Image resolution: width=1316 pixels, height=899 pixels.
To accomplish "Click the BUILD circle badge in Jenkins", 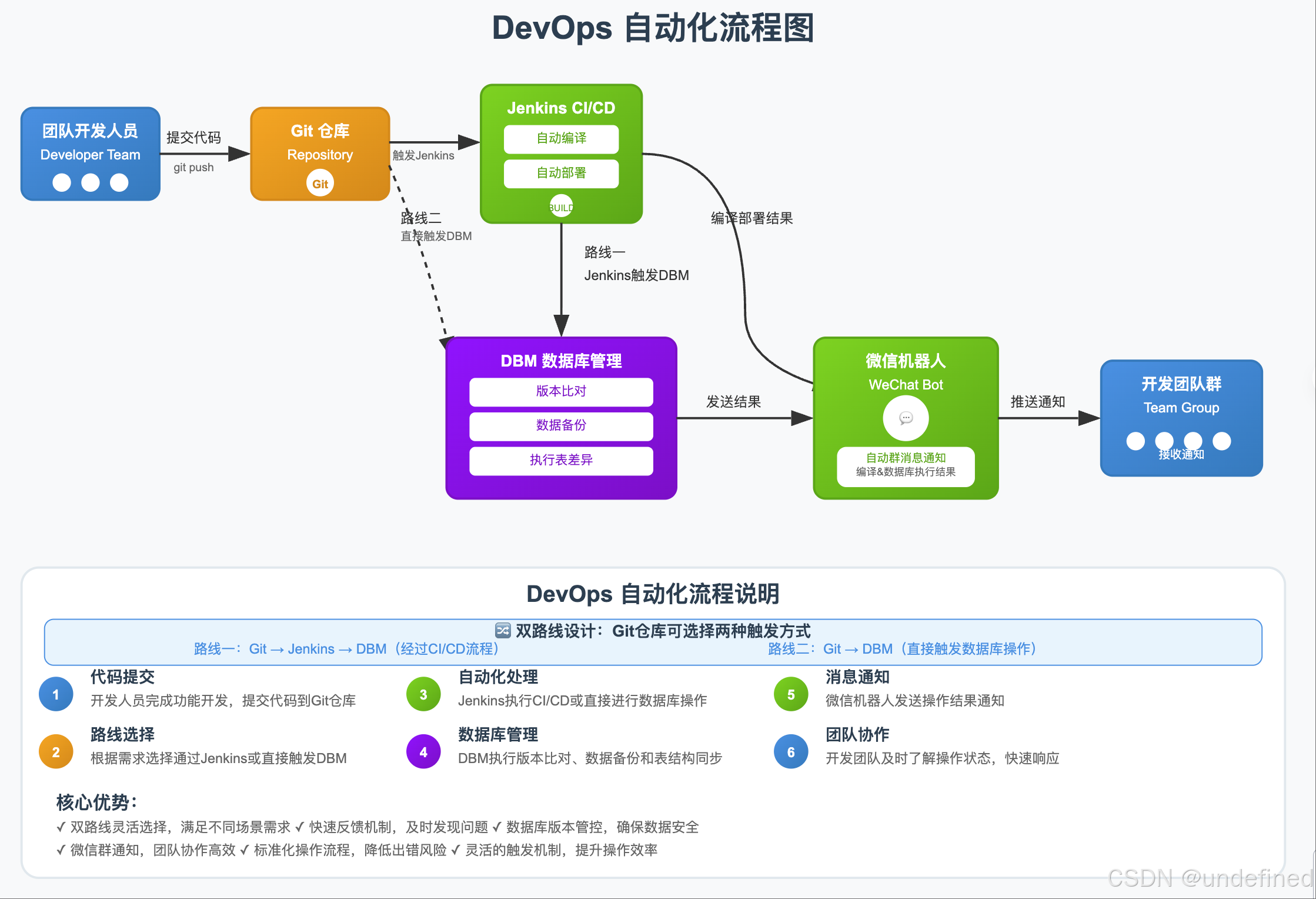I will (561, 207).
